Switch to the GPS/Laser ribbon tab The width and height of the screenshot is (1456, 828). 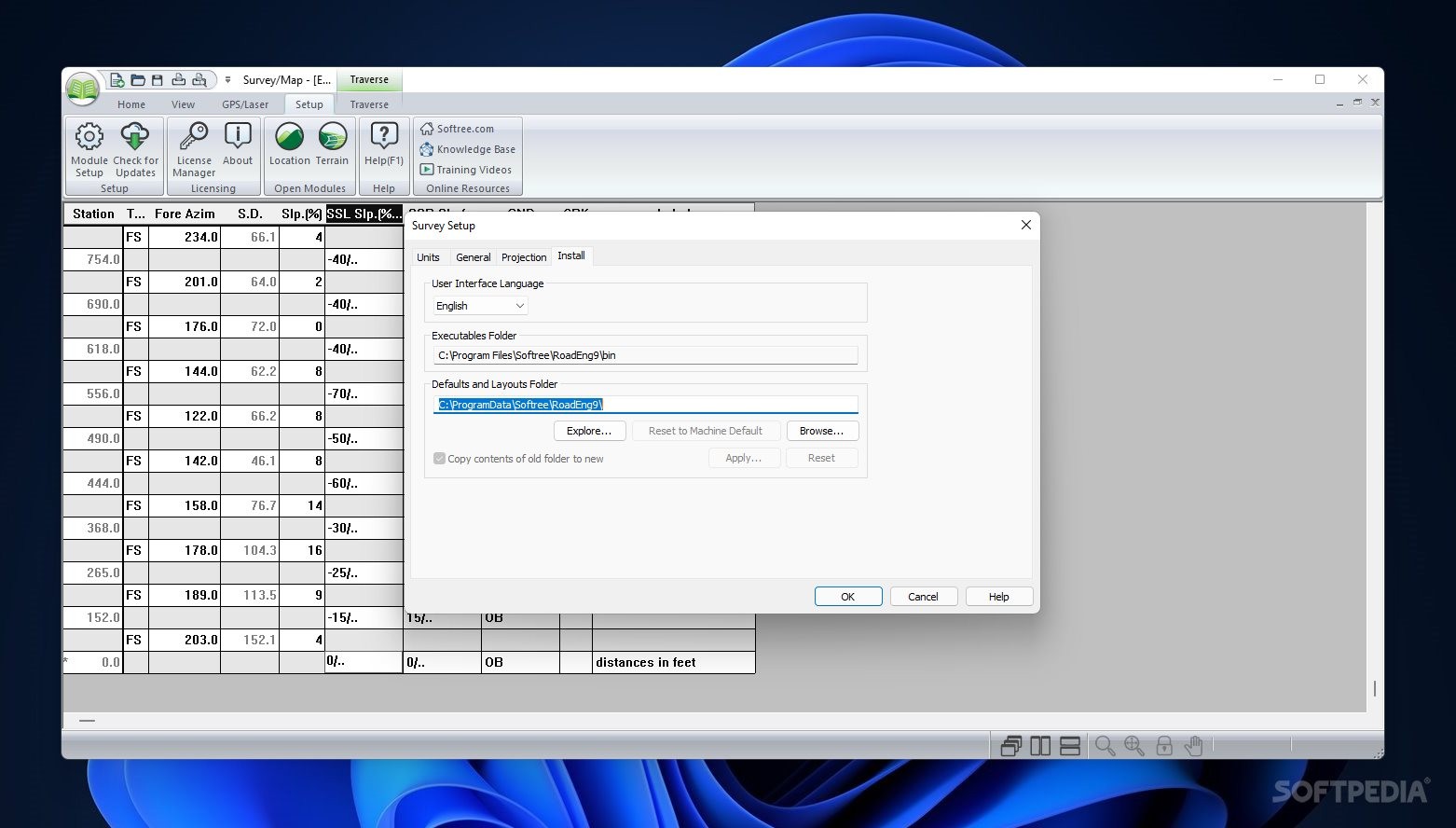pyautogui.click(x=245, y=104)
